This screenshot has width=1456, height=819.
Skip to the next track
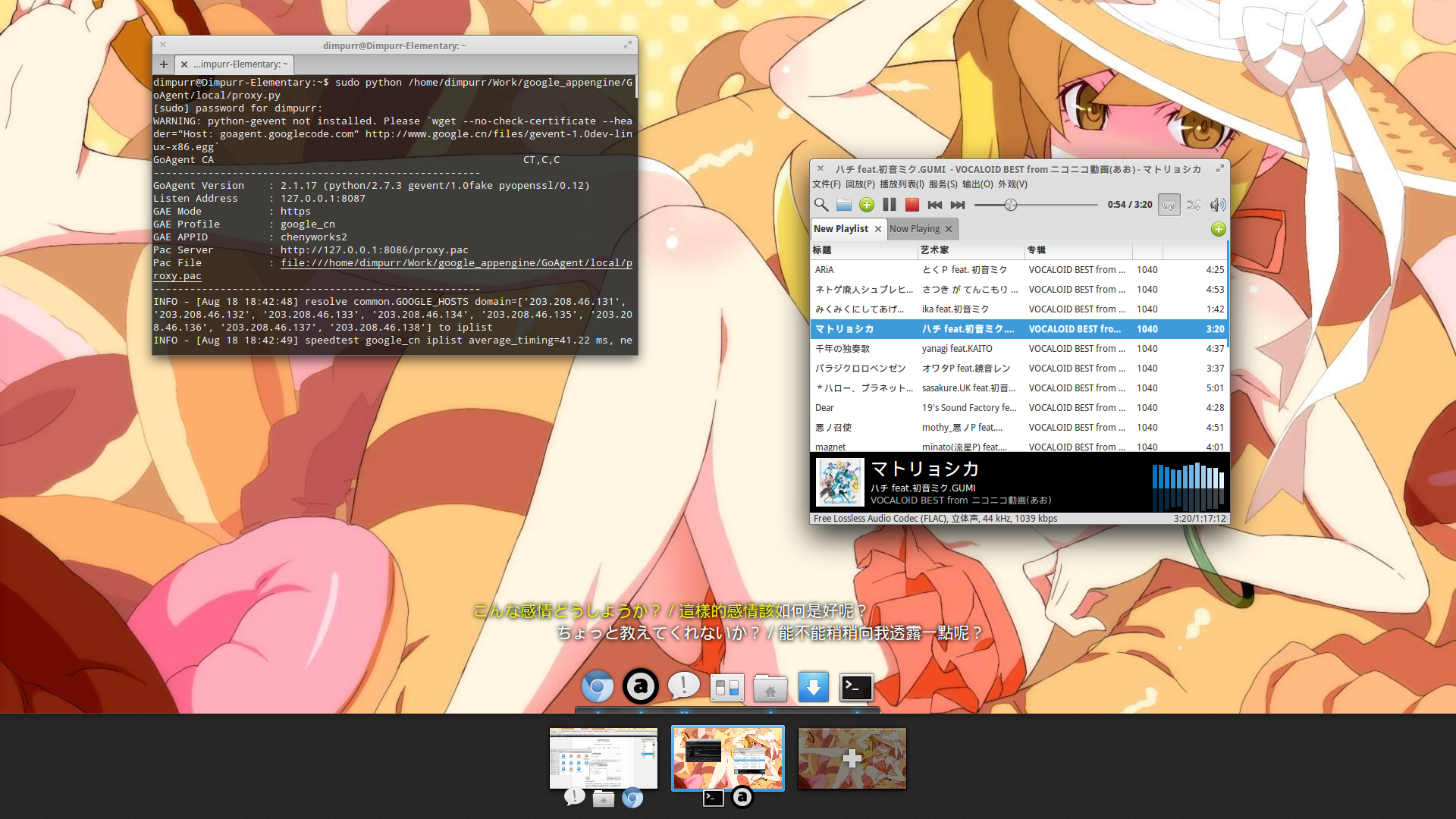pyautogui.click(x=958, y=205)
